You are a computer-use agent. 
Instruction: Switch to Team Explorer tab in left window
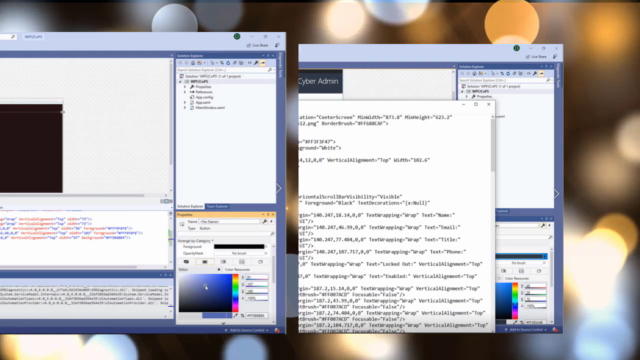[217, 207]
